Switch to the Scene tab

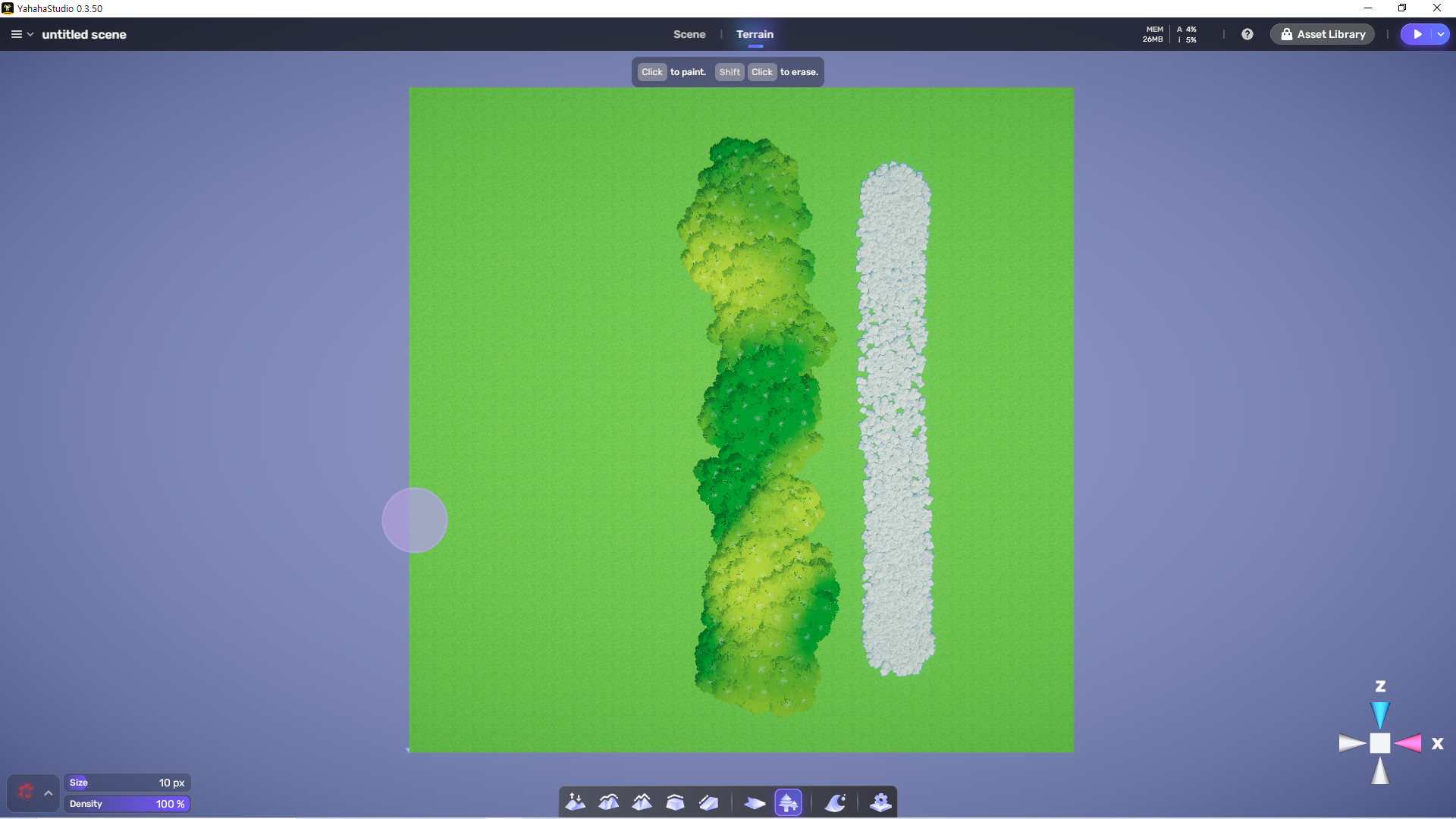tap(689, 34)
